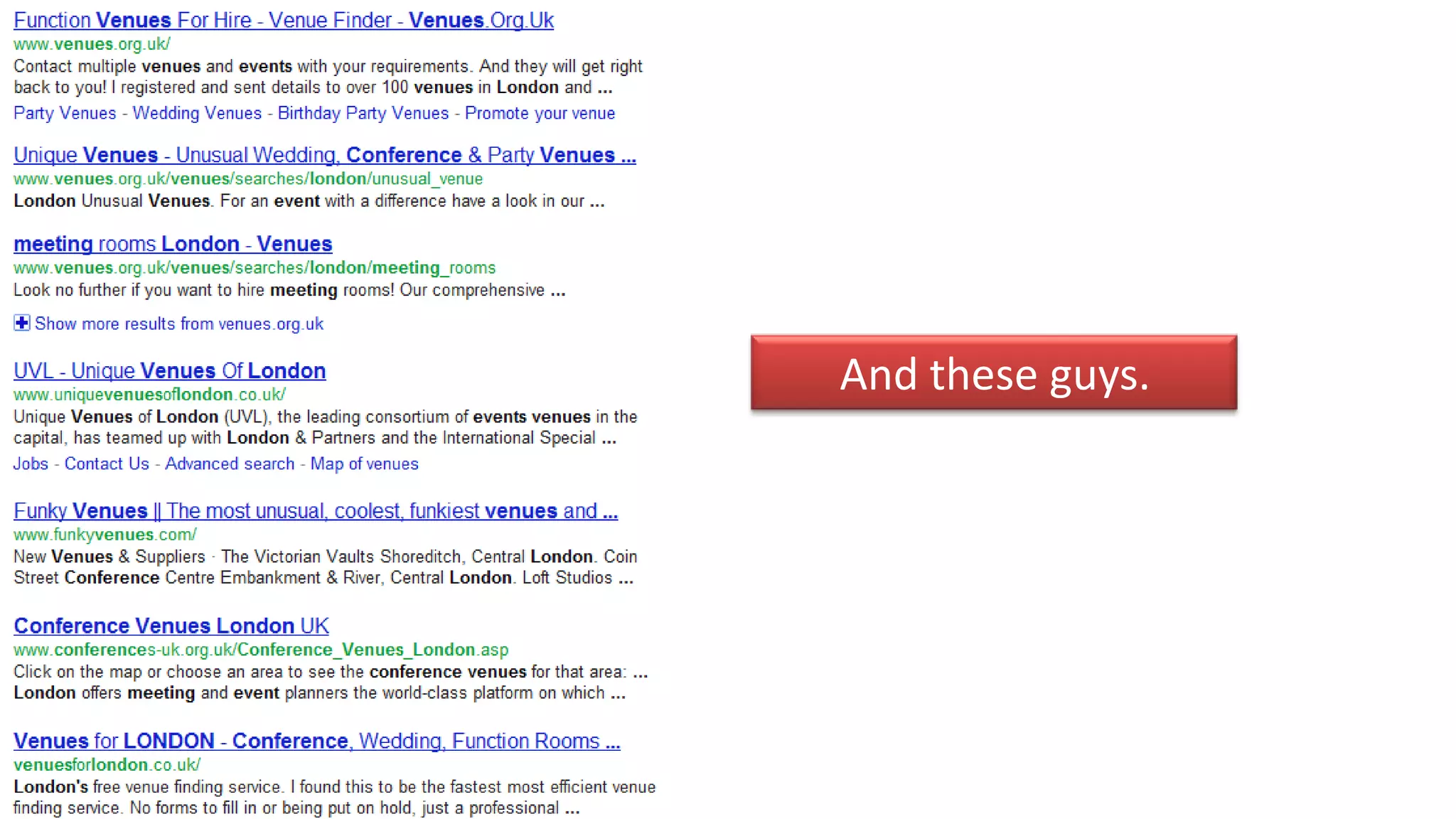
Task: Click the Jobs sitelink under UVL
Action: (x=31, y=464)
